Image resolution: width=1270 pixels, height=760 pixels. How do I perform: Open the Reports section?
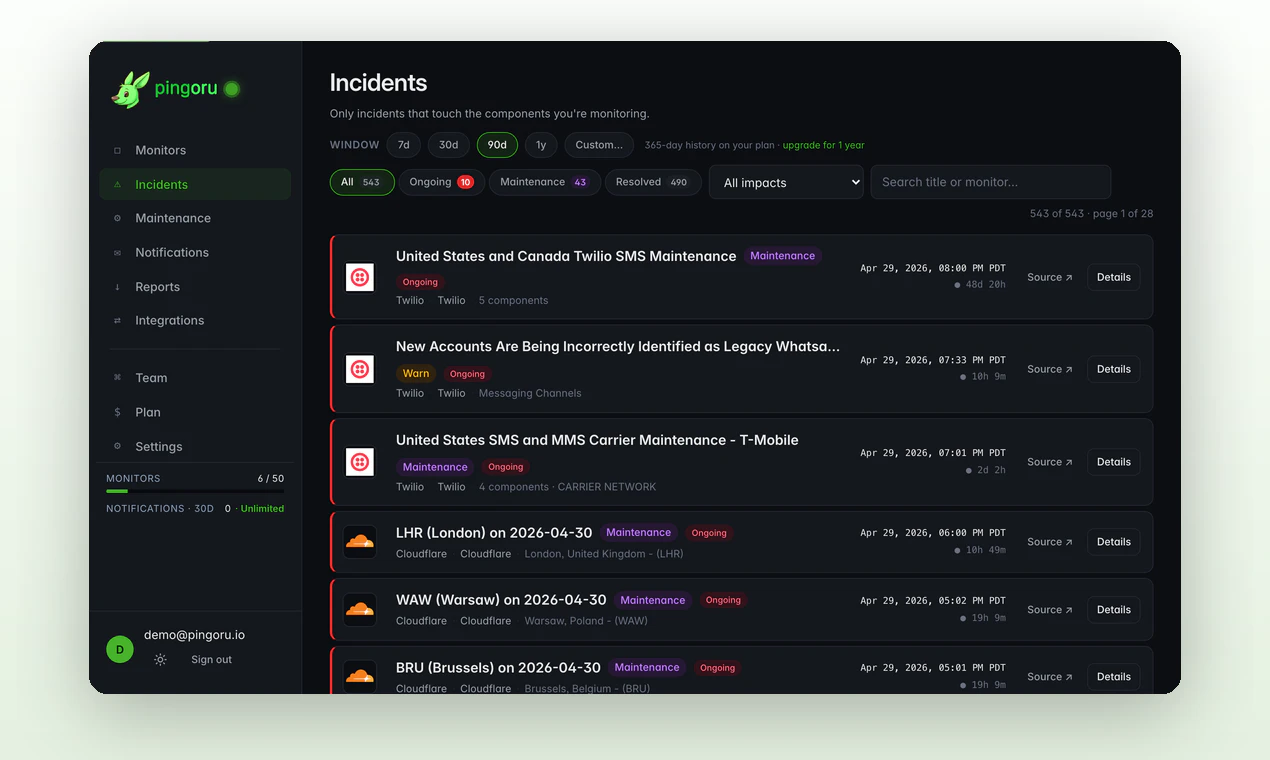point(158,286)
